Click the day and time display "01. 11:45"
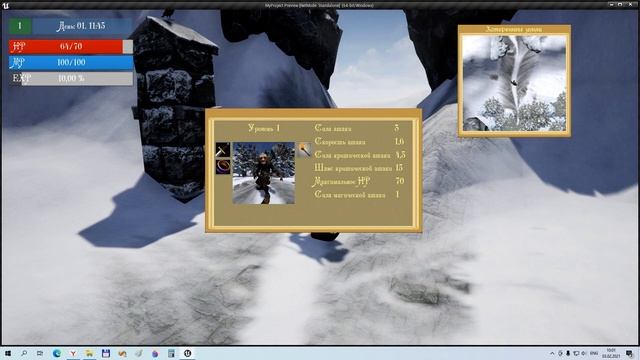This screenshot has height=360, width=640. pyautogui.click(x=82, y=26)
